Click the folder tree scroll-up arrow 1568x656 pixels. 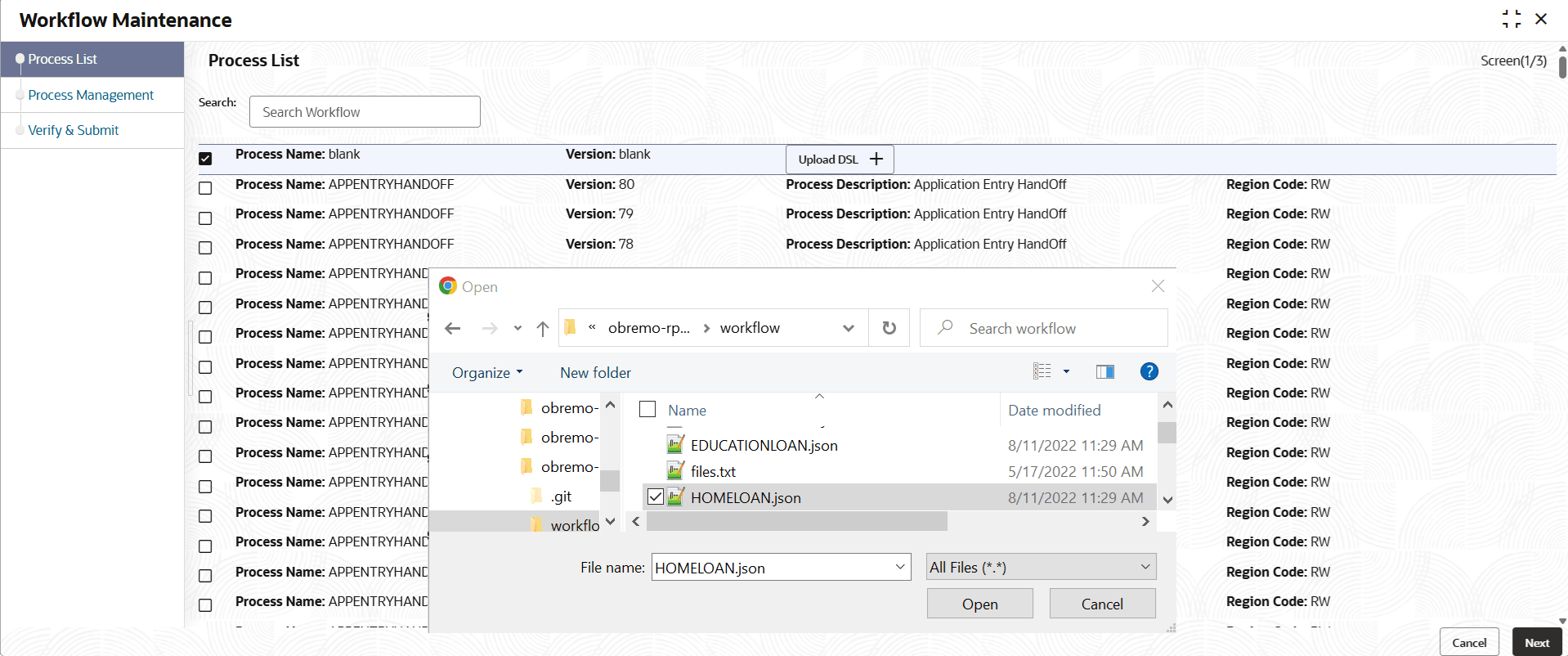tap(610, 405)
